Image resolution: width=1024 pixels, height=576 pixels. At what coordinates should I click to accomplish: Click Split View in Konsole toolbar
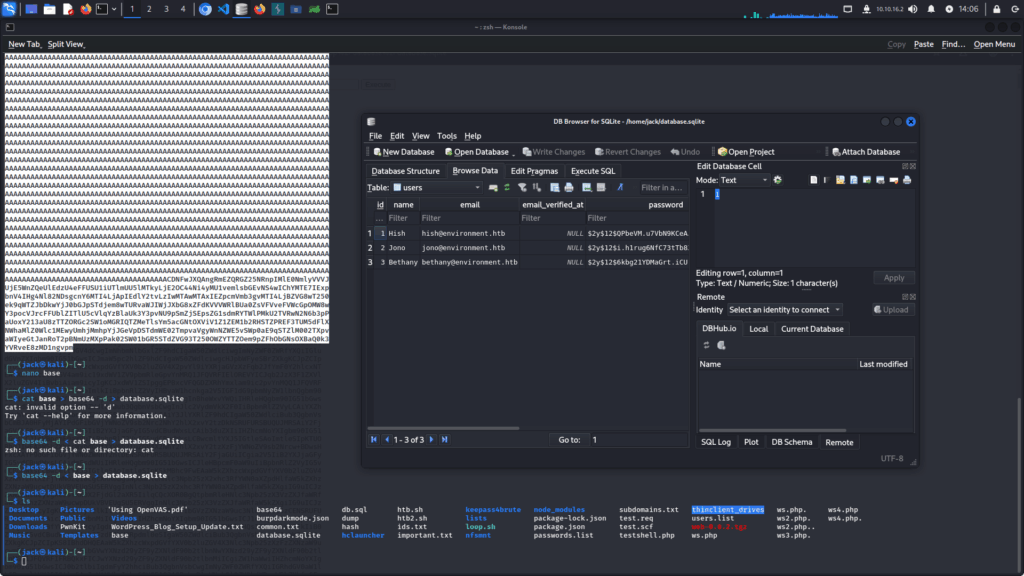[x=66, y=44]
